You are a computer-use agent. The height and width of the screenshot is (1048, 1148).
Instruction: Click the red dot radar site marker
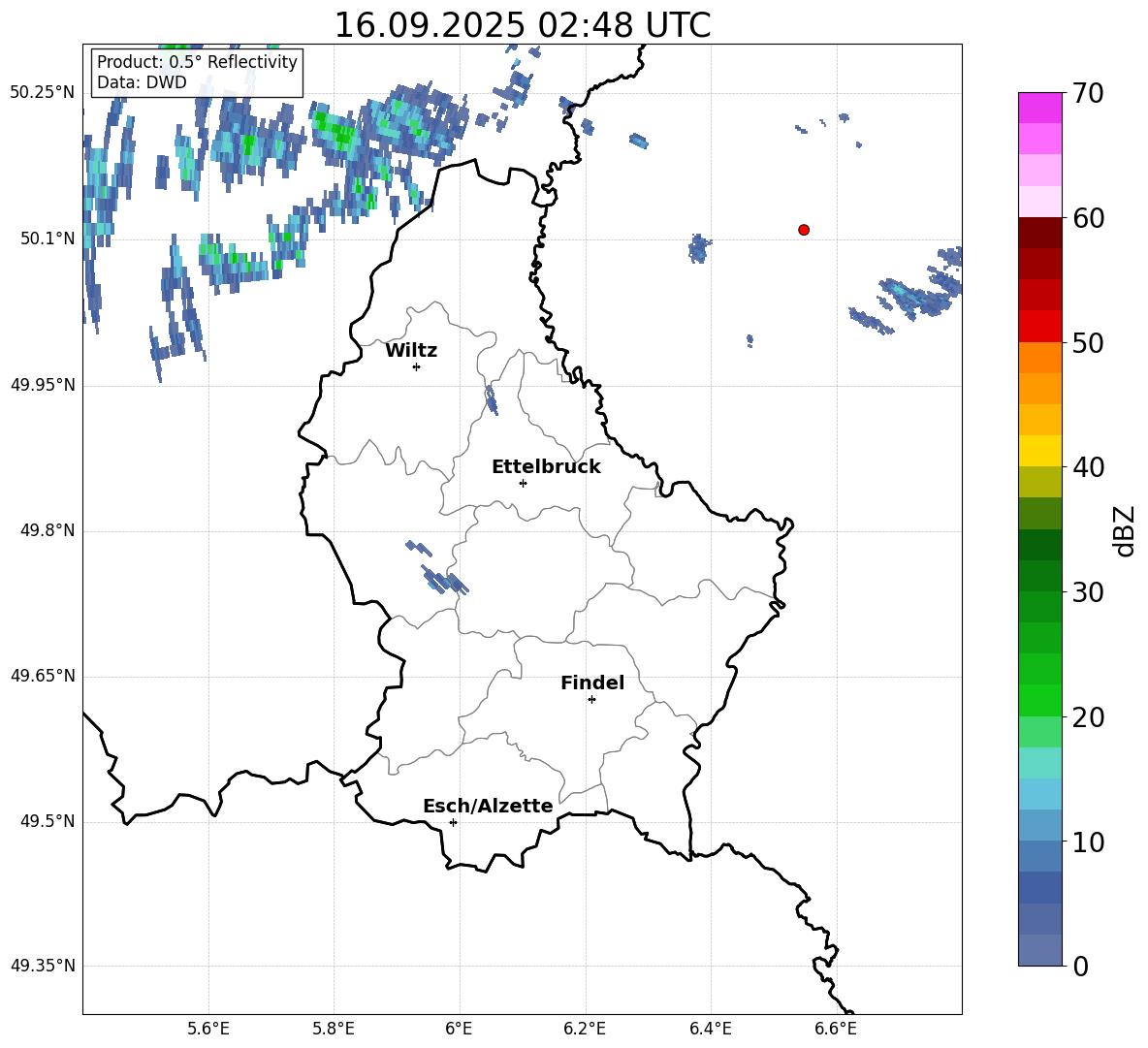[804, 230]
